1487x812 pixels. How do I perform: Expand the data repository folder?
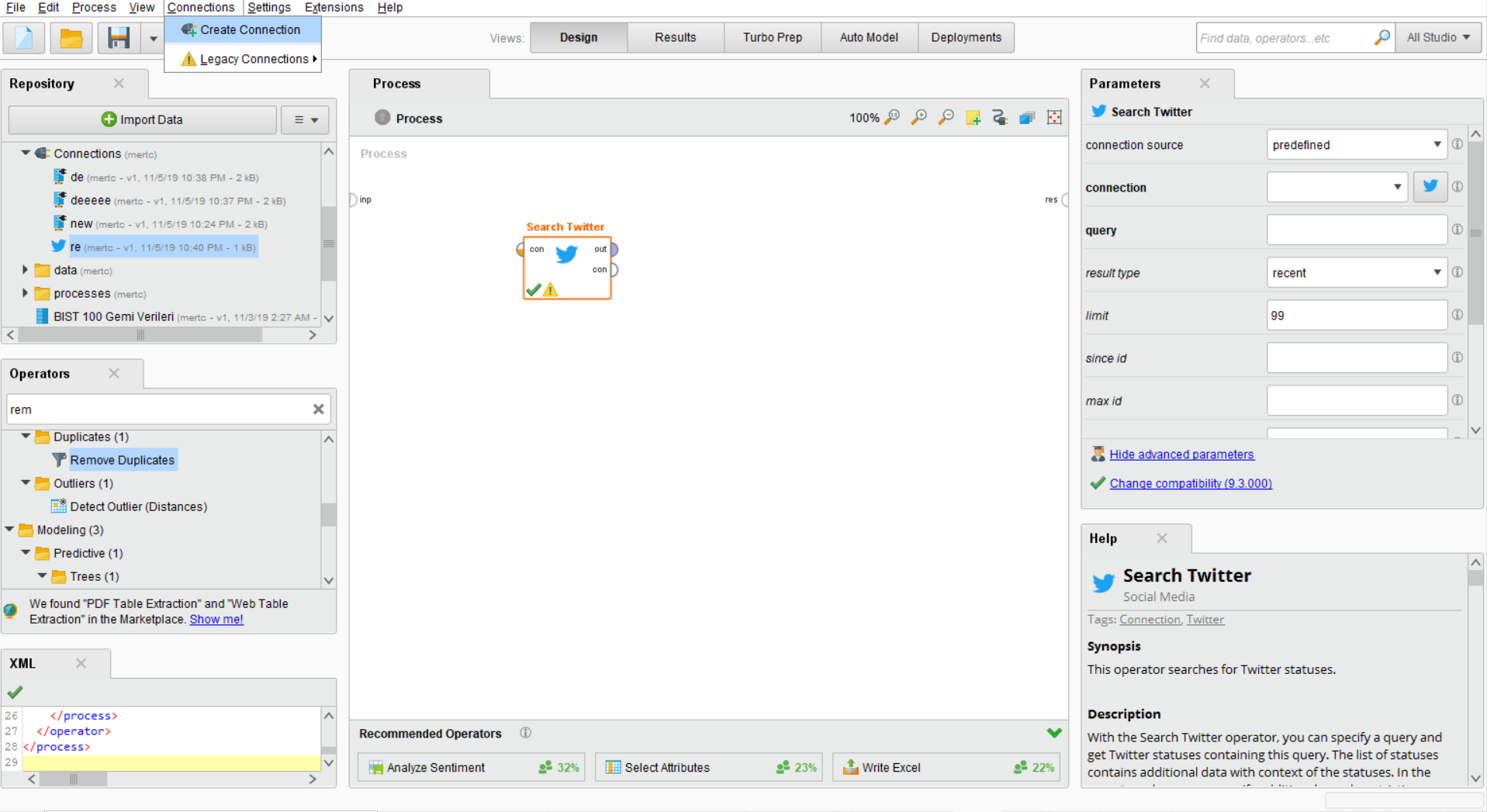pyautogui.click(x=26, y=270)
